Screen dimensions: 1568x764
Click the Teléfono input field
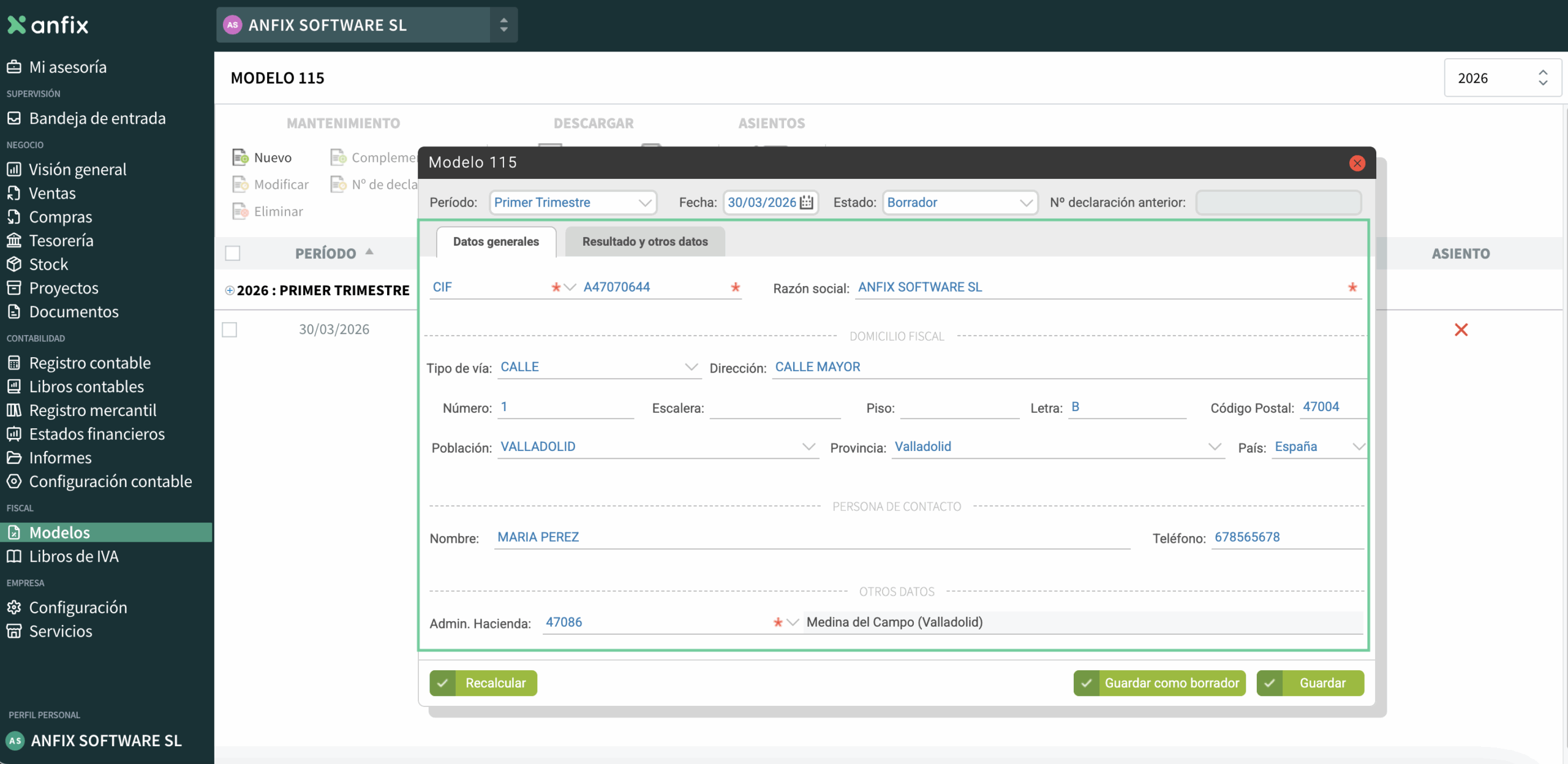(x=1286, y=537)
